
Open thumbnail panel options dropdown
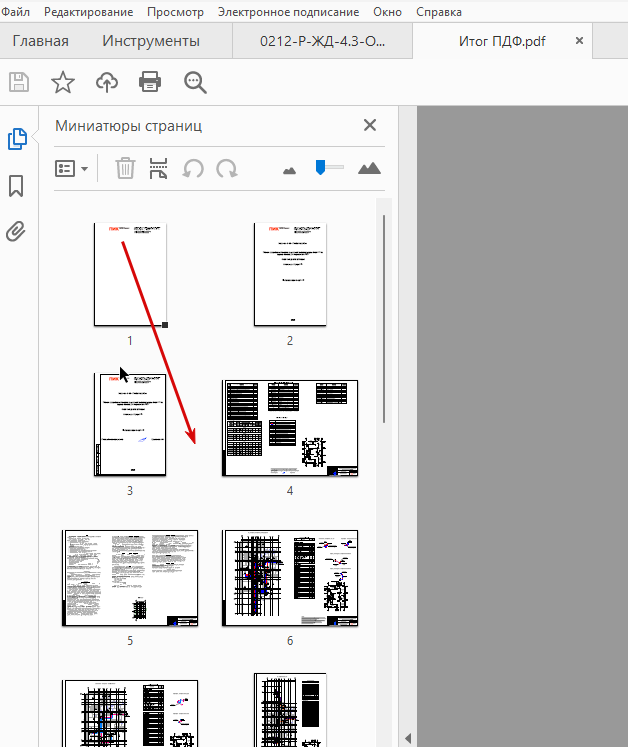tap(71, 169)
